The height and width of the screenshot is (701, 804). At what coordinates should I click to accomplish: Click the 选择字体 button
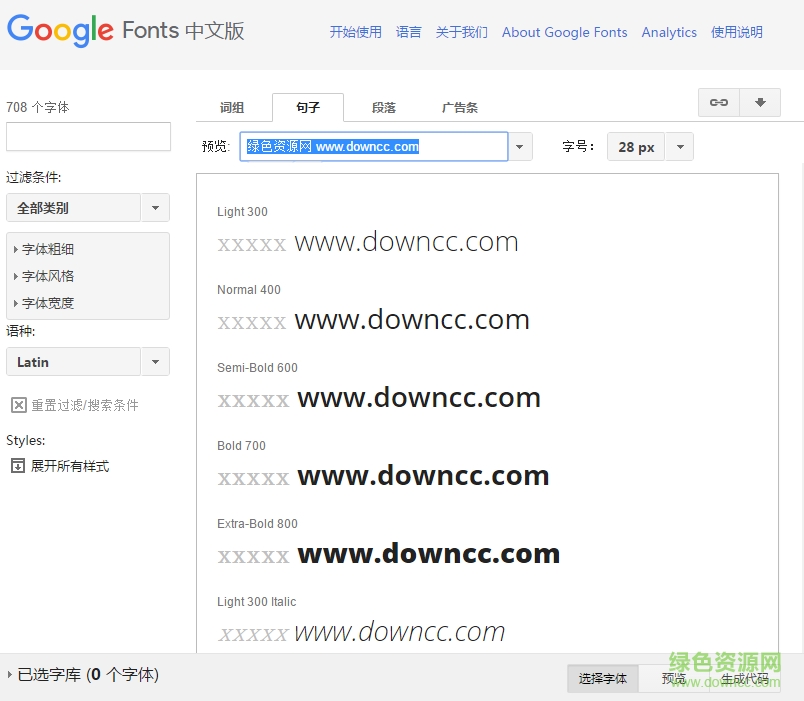(x=602, y=678)
